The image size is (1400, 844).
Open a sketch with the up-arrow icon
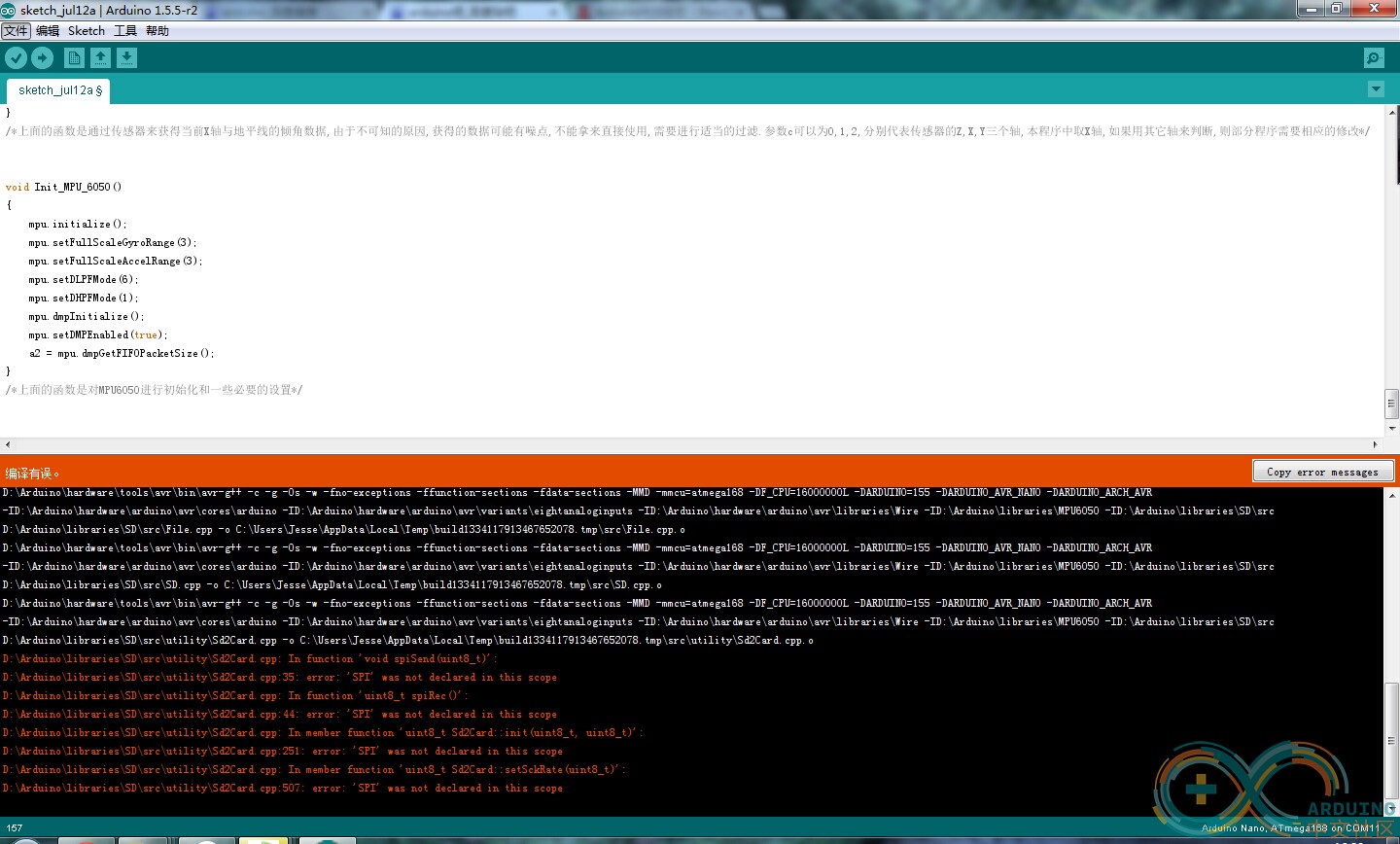(100, 58)
